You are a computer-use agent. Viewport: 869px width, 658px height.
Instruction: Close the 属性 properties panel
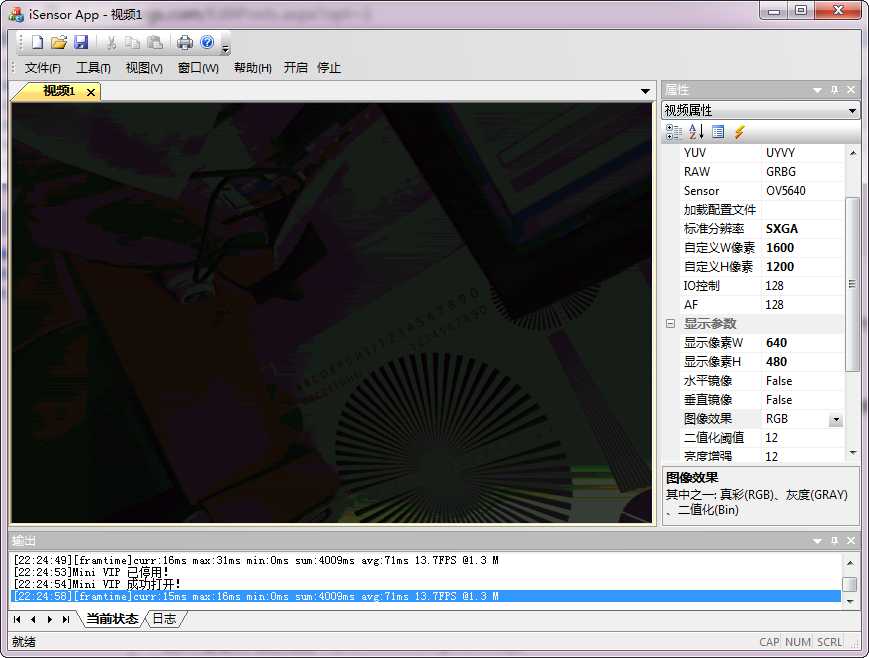coord(851,90)
